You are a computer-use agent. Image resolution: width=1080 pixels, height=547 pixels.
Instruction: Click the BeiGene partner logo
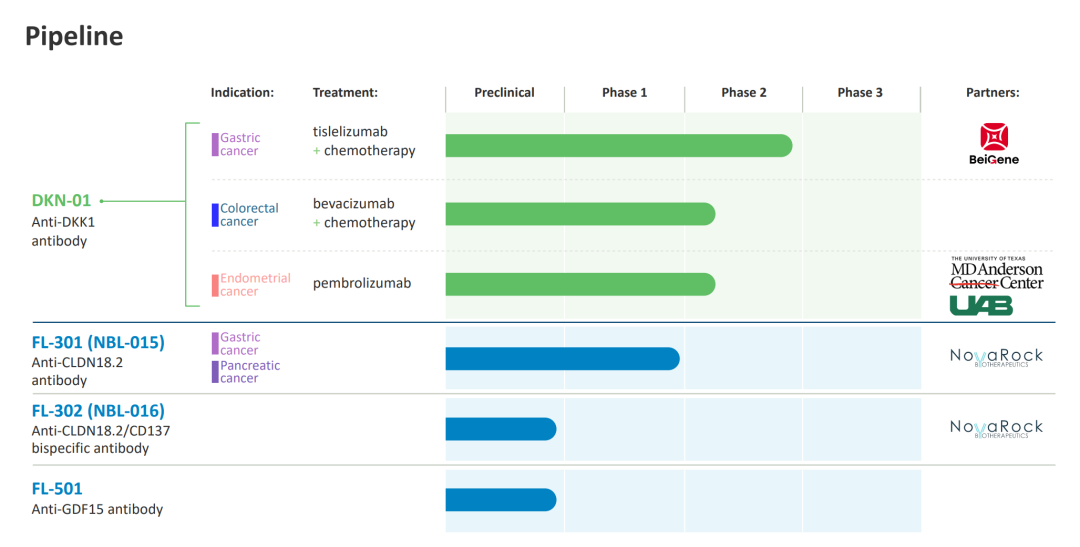pyautogui.click(x=993, y=144)
